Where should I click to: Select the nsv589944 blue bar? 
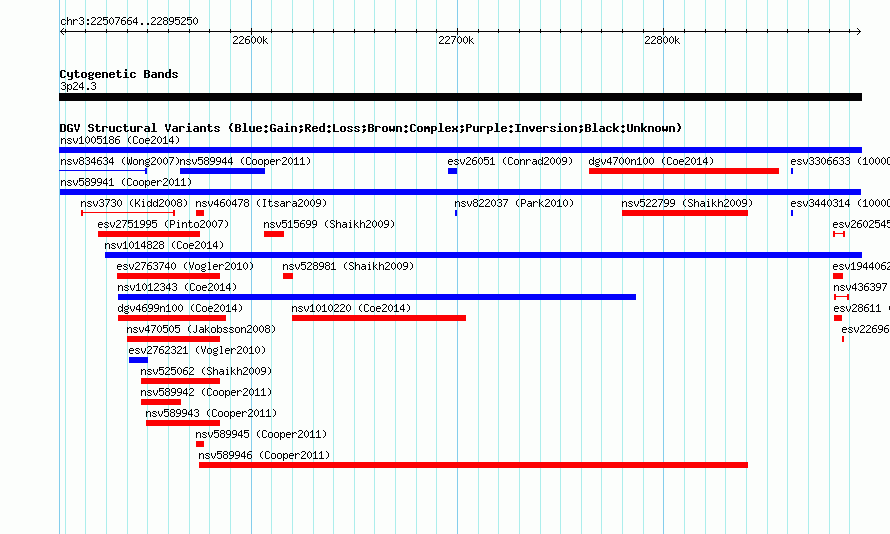222,171
